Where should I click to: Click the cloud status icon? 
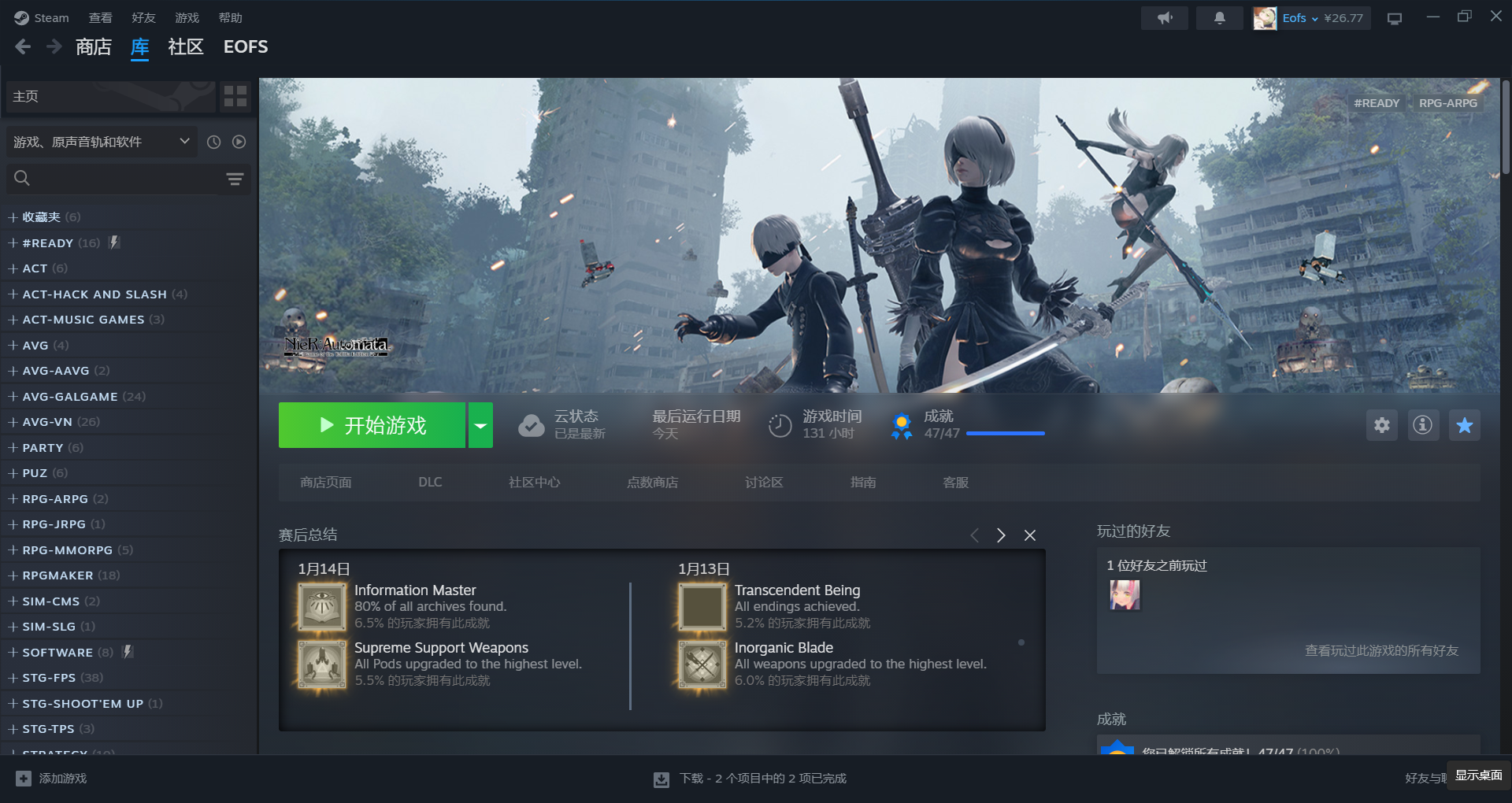coord(532,425)
